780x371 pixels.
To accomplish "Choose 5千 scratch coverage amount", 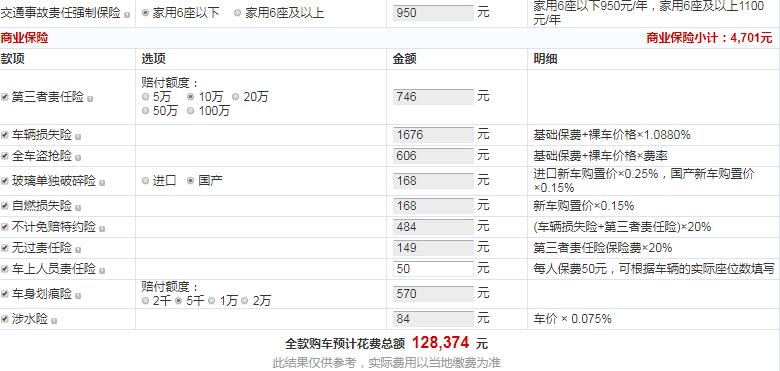I will coord(179,300).
